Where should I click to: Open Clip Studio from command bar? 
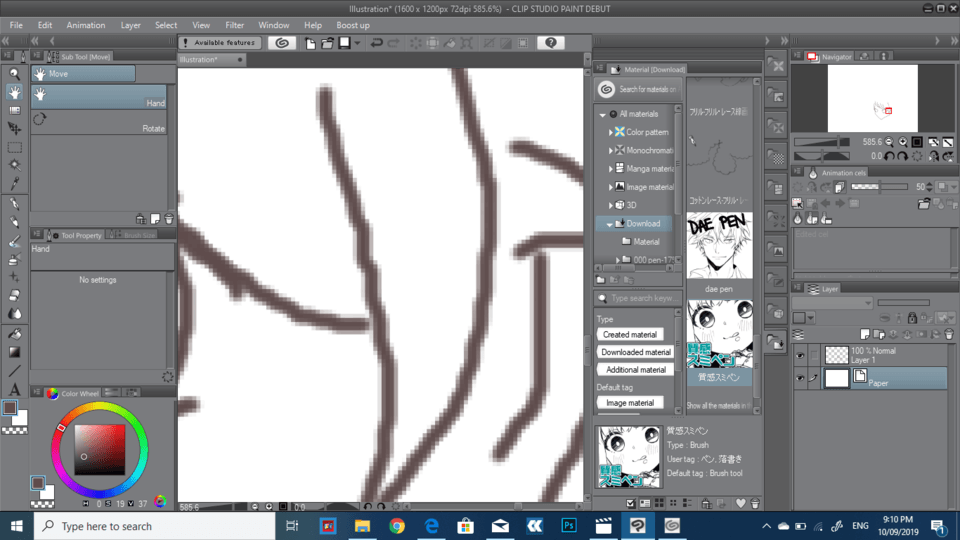[282, 43]
